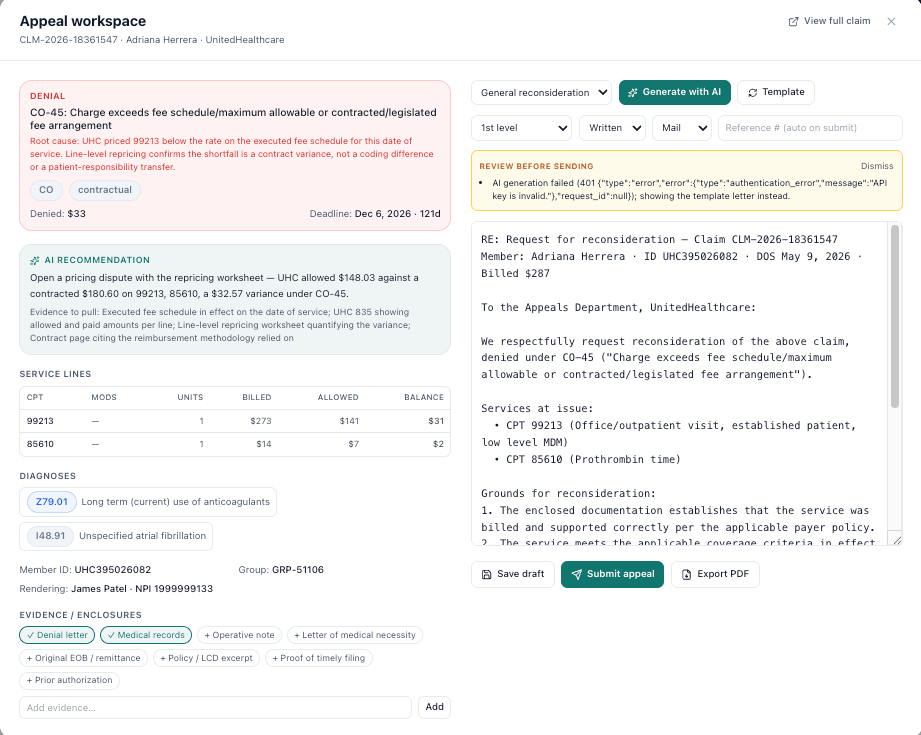Click the $273 billed amount

(260, 421)
